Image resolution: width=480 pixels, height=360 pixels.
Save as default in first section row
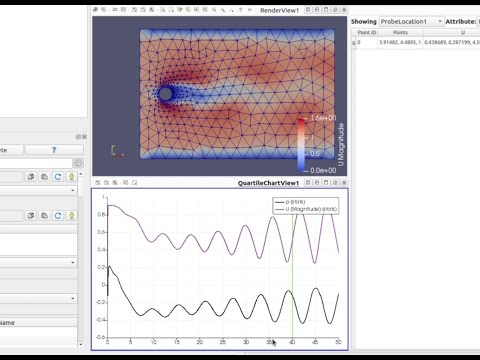point(71,177)
